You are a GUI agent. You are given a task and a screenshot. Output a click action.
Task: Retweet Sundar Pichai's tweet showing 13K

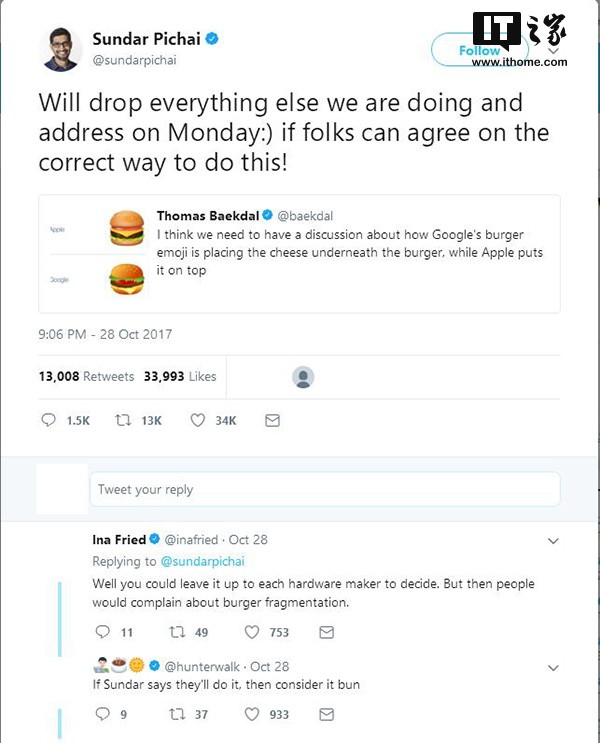pyautogui.click(x=124, y=421)
